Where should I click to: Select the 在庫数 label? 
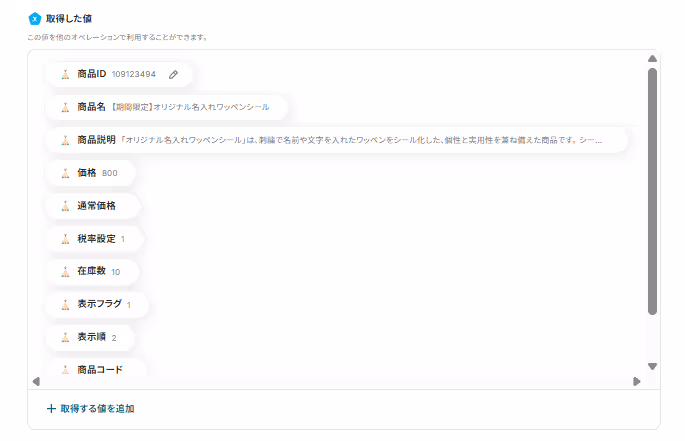[91, 271]
